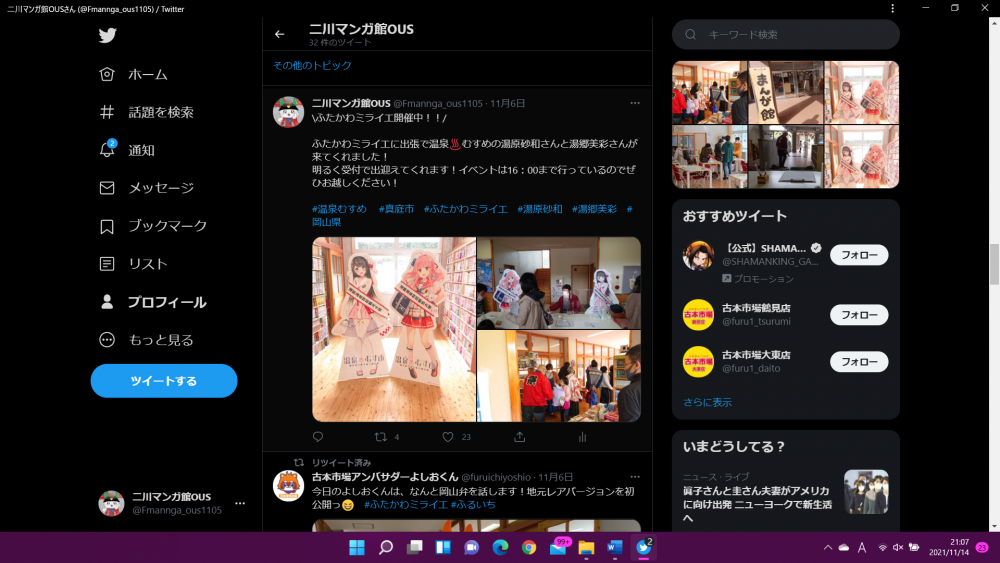Launch Google Chrome from taskbar
This screenshot has width=1000, height=563.
point(529,547)
